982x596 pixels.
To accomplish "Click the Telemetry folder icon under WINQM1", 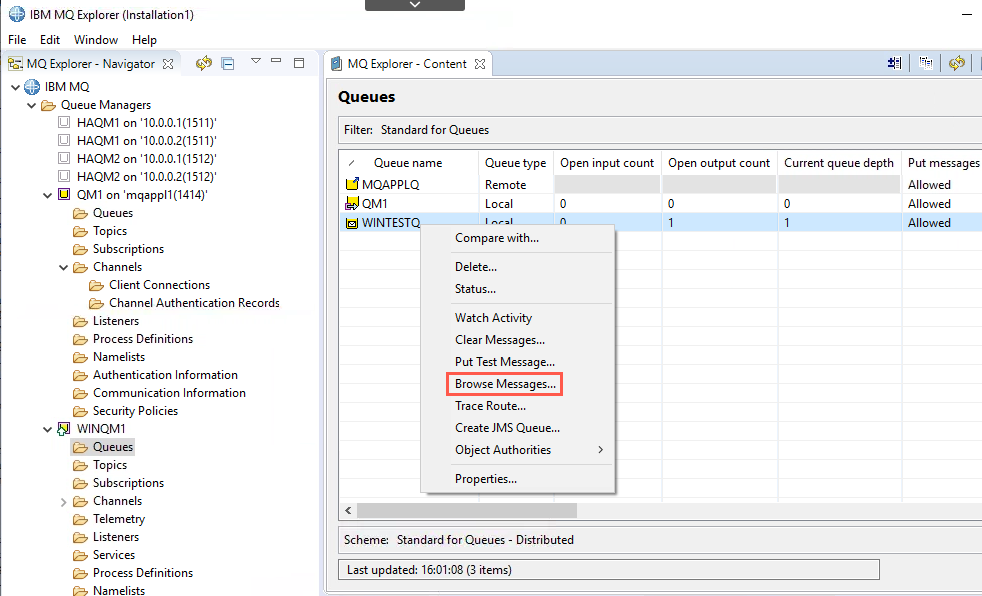I will (x=80, y=520).
